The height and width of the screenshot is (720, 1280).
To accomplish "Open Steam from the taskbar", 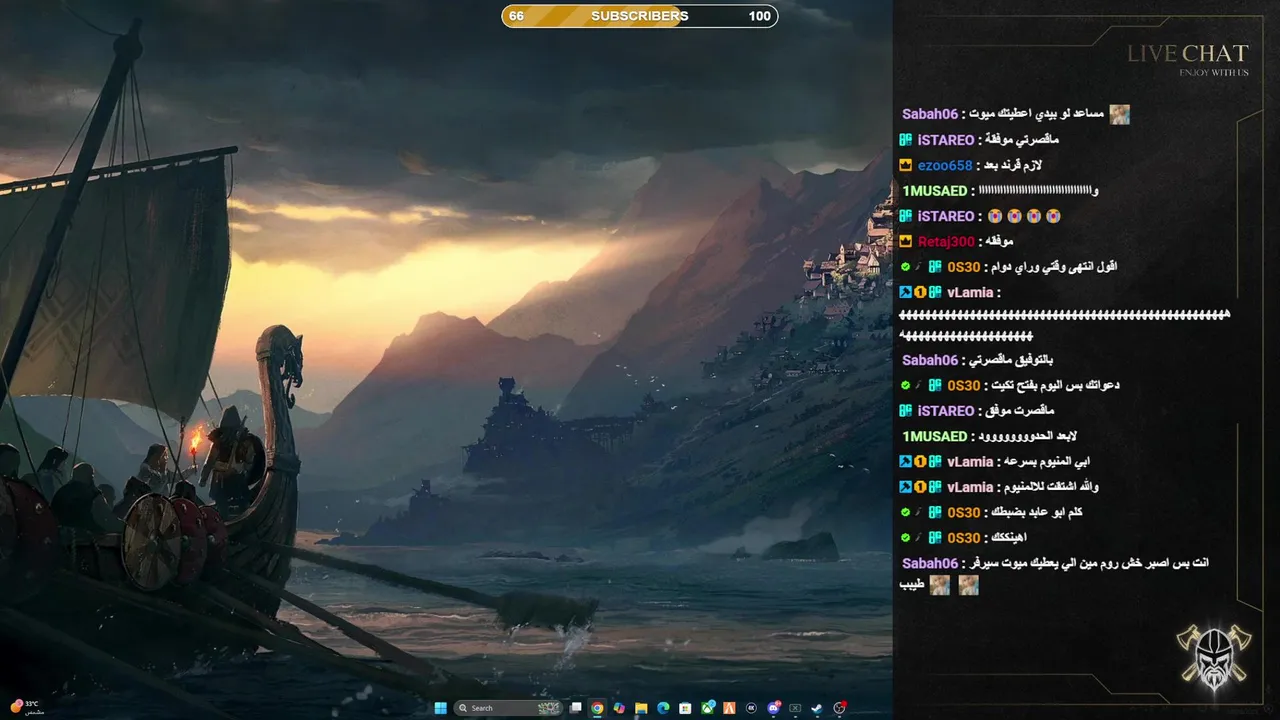I will (817, 708).
